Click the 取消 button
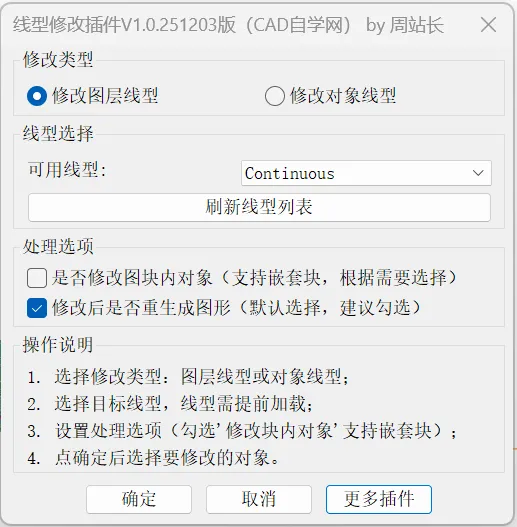Screen dimensions: 517x527 [x=259, y=499]
